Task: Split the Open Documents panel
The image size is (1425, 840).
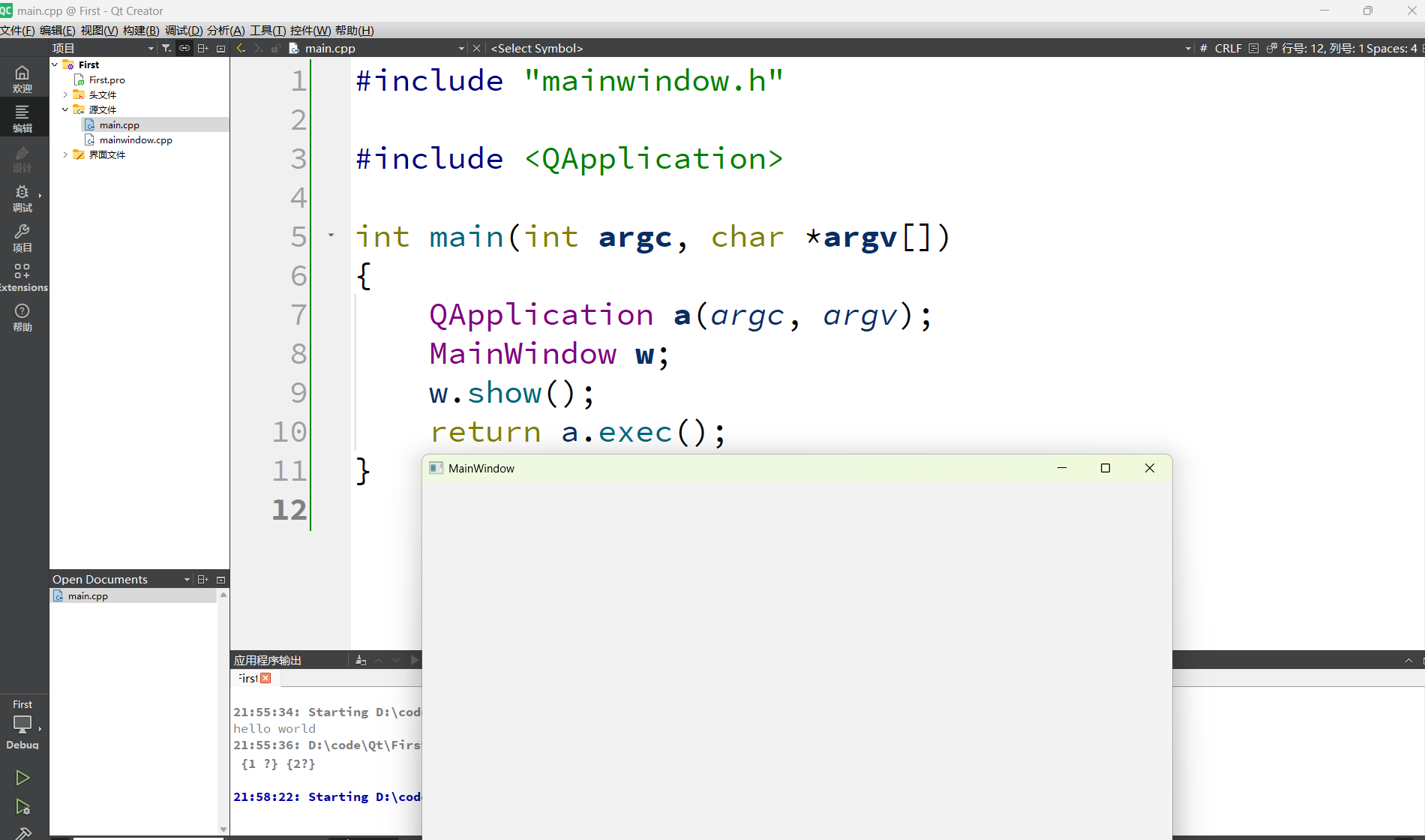Action: 202,579
